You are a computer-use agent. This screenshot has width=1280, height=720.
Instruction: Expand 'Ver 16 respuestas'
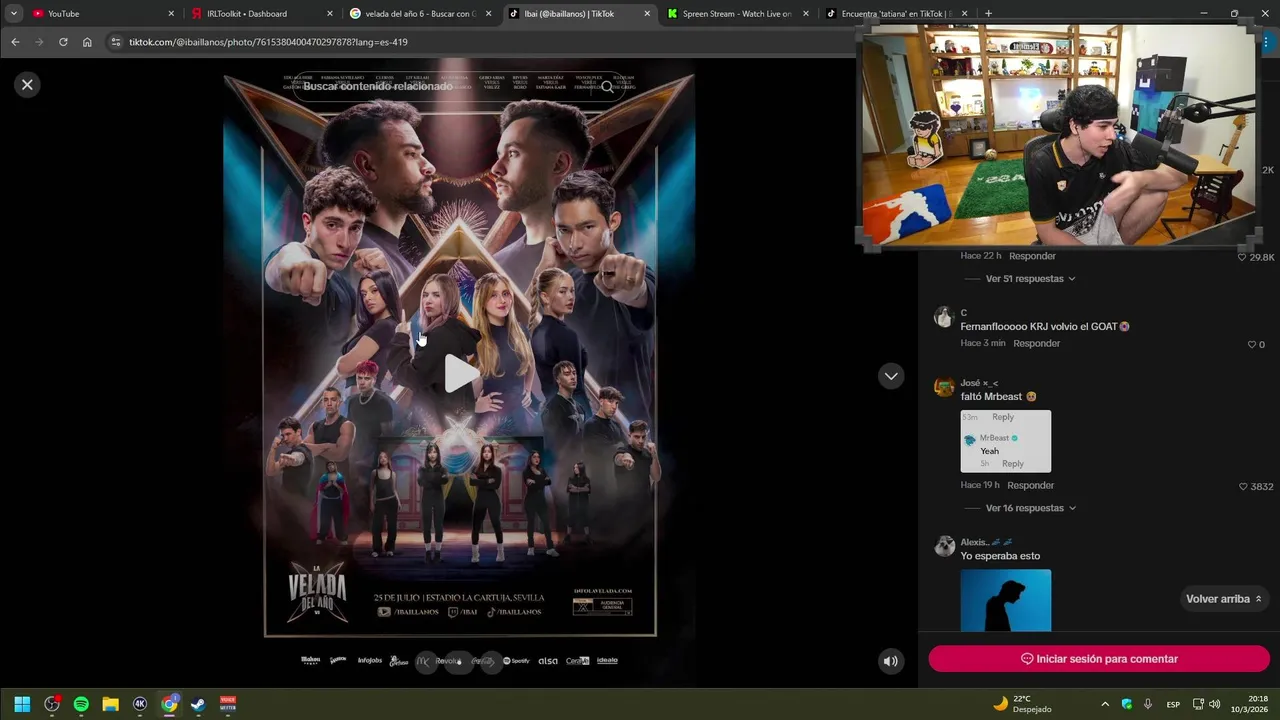(x=1030, y=508)
